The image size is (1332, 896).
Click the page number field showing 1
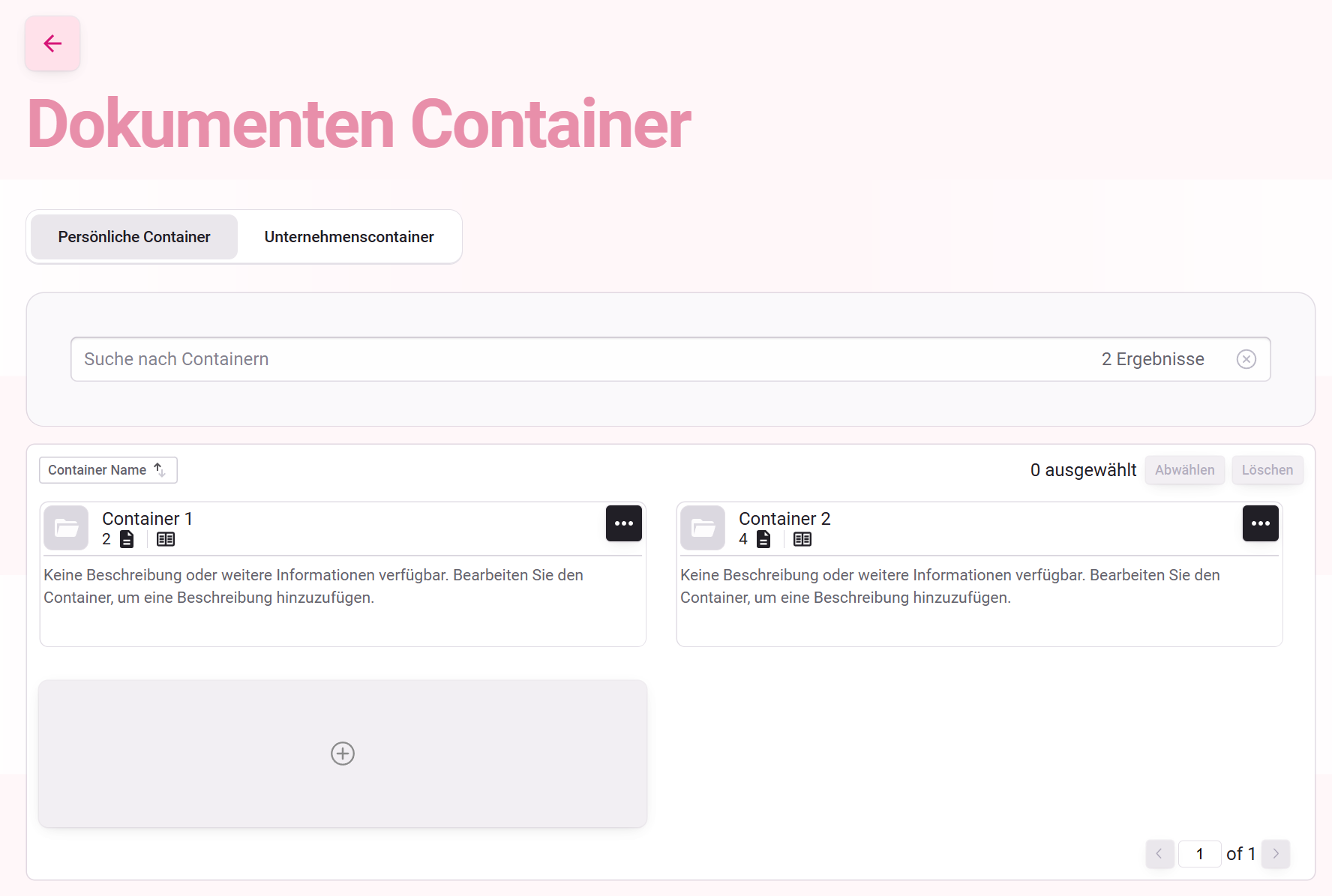(x=1200, y=853)
